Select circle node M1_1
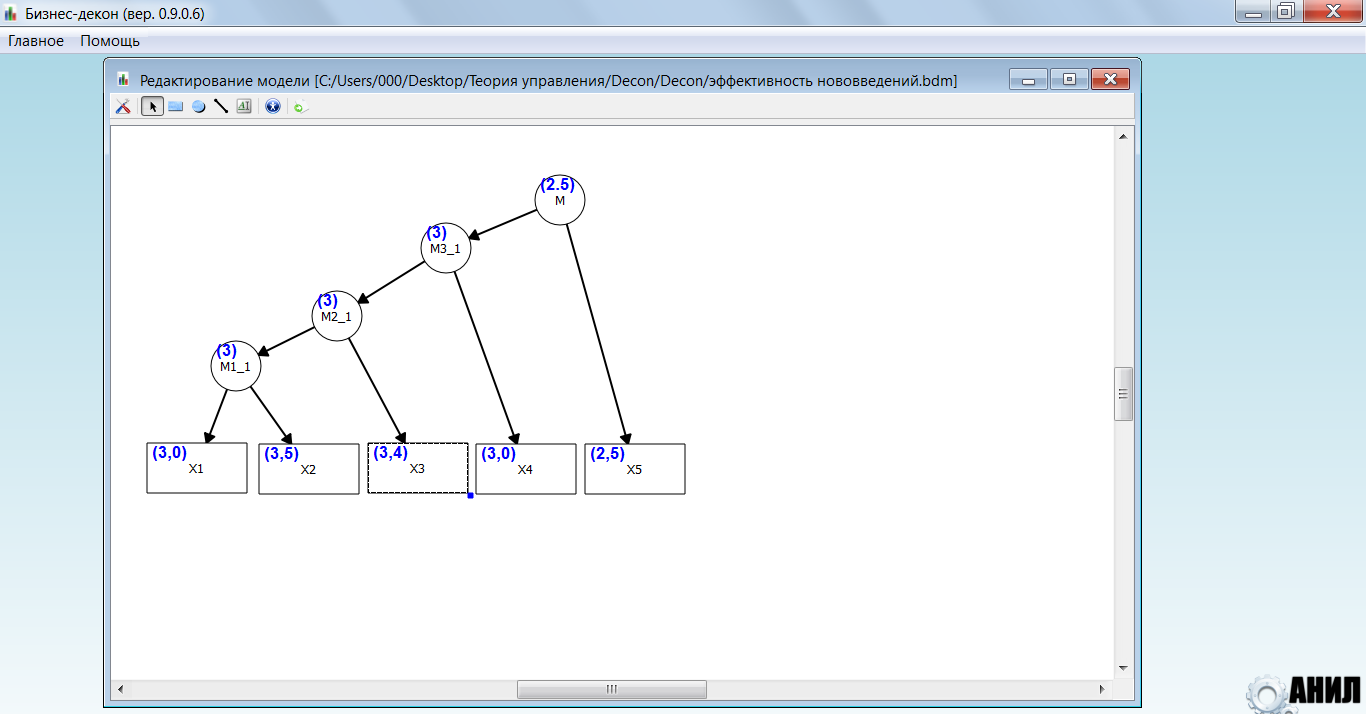This screenshot has width=1366, height=714. 236,366
